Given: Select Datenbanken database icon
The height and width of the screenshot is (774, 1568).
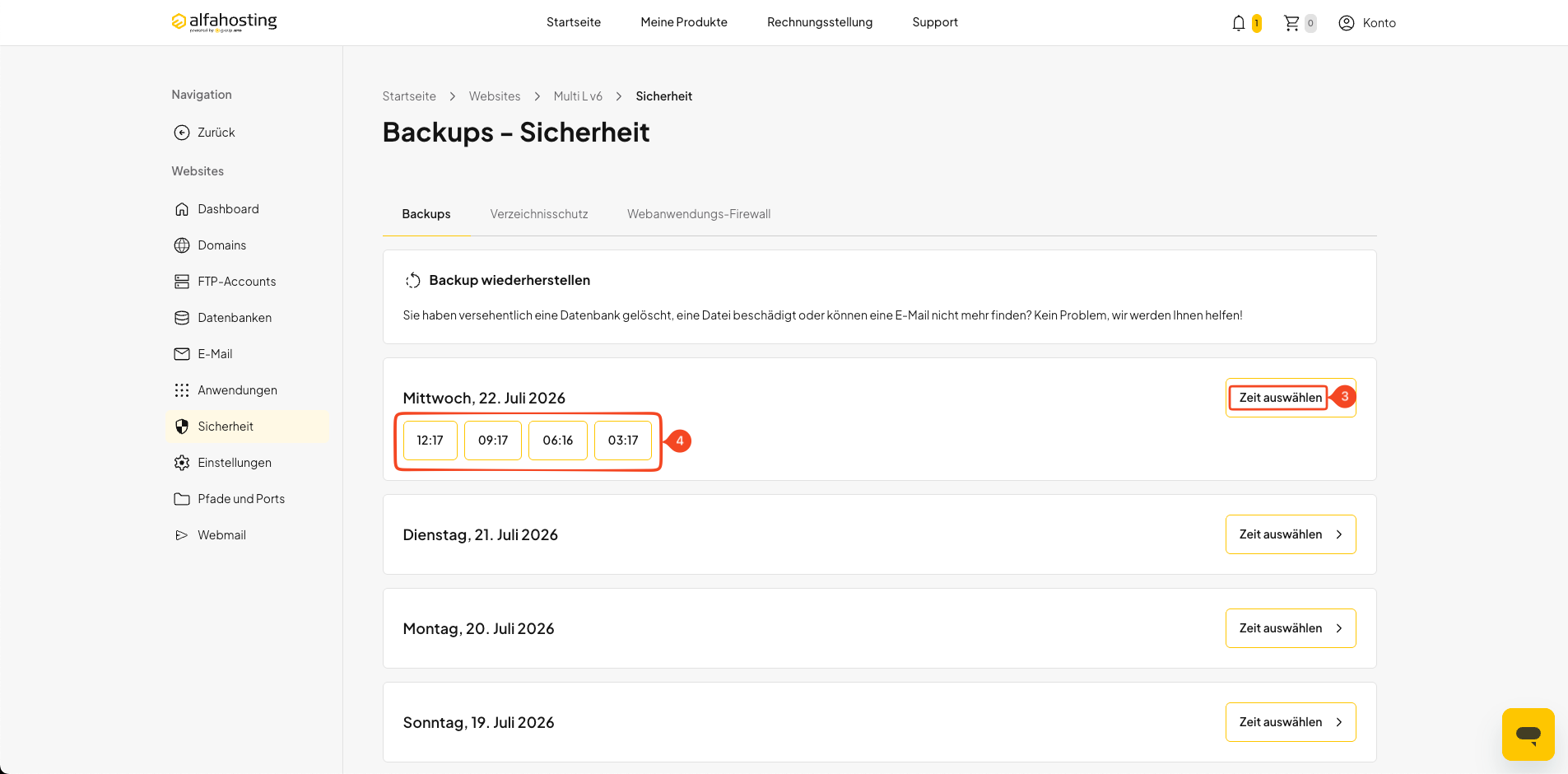Looking at the screenshot, I should tap(182, 318).
